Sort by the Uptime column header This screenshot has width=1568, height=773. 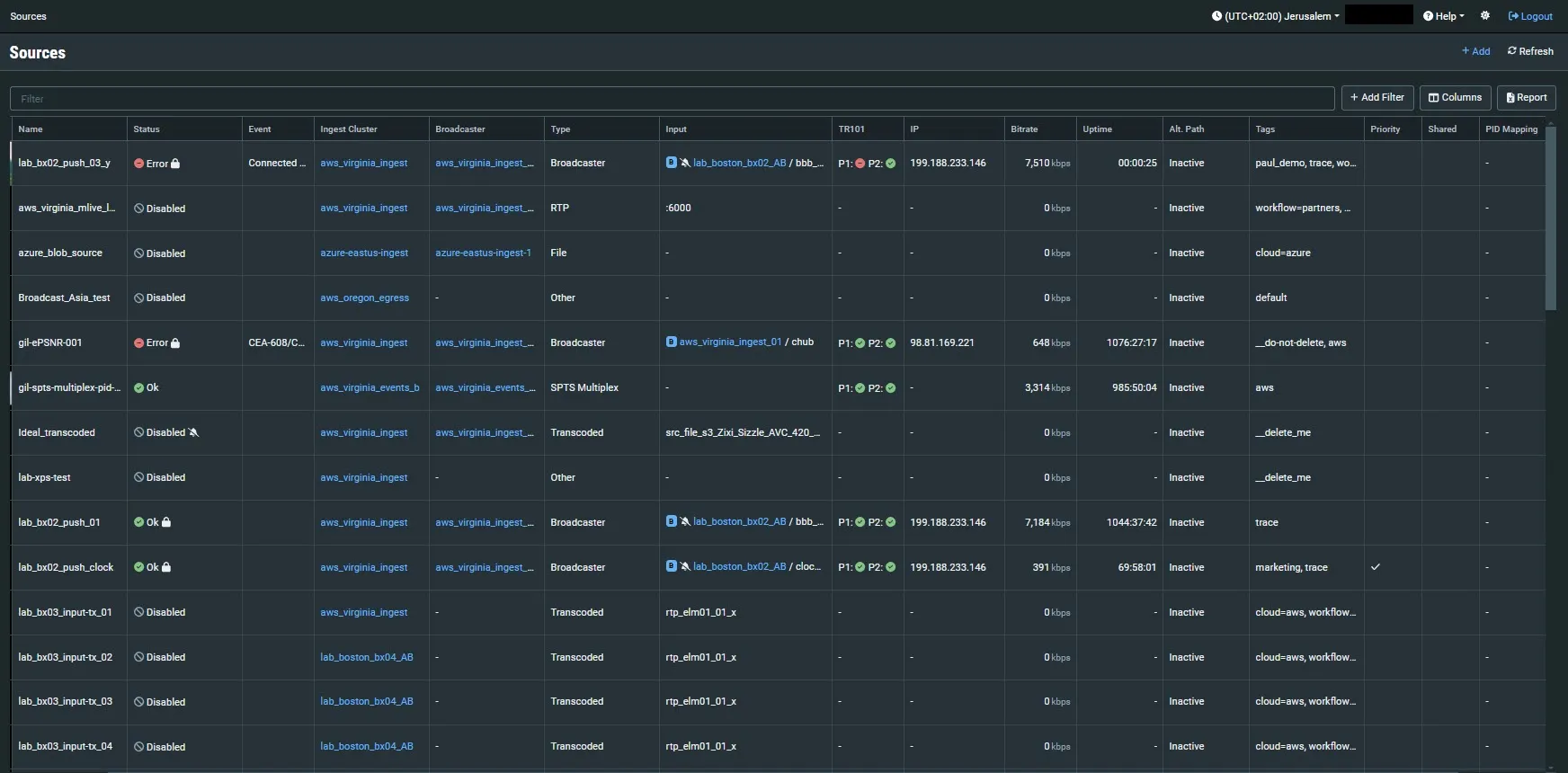(x=1097, y=129)
